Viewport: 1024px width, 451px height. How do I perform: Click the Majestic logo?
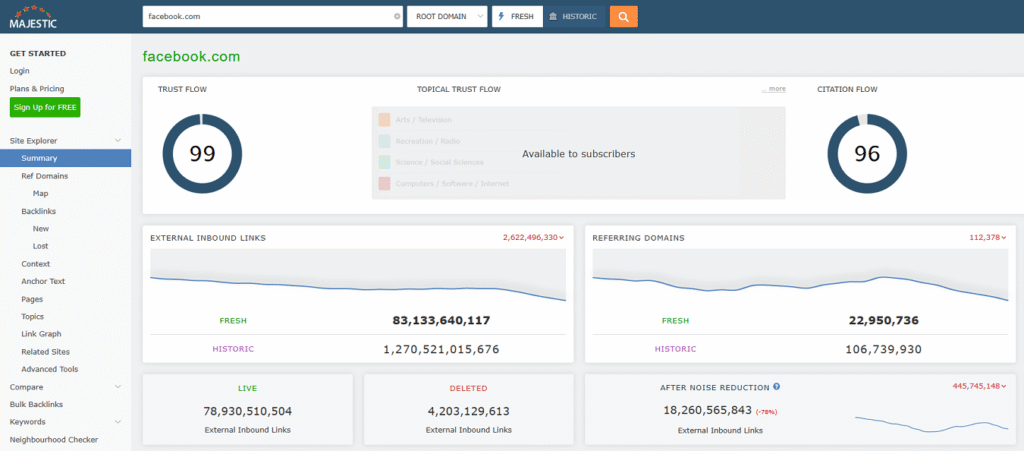(x=33, y=17)
